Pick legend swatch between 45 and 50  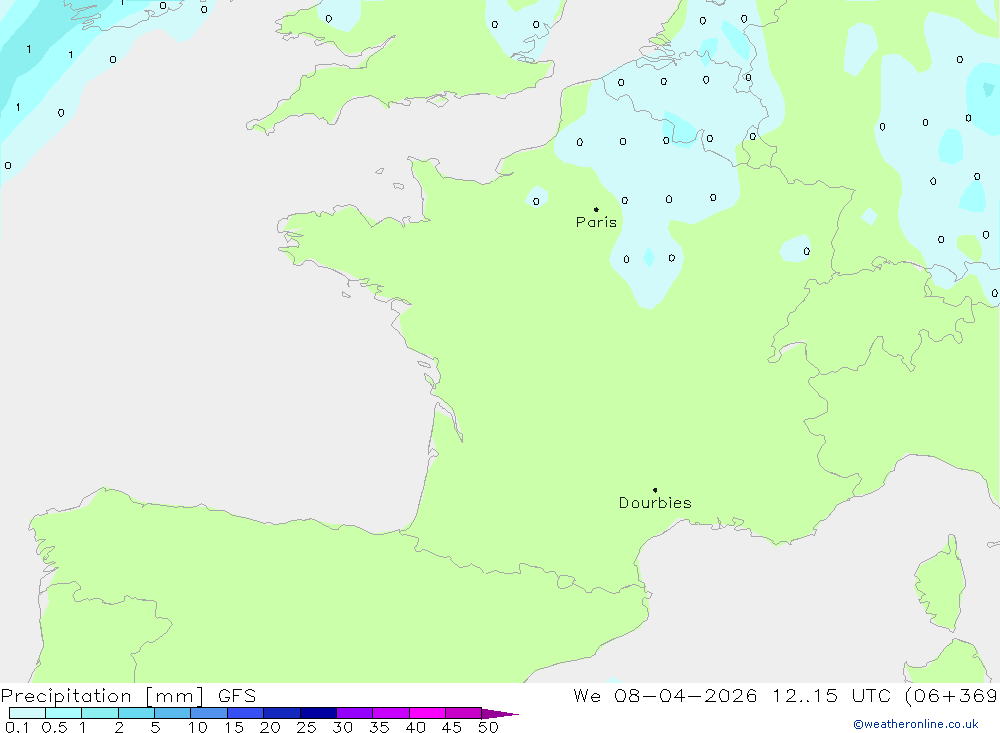click(x=463, y=713)
